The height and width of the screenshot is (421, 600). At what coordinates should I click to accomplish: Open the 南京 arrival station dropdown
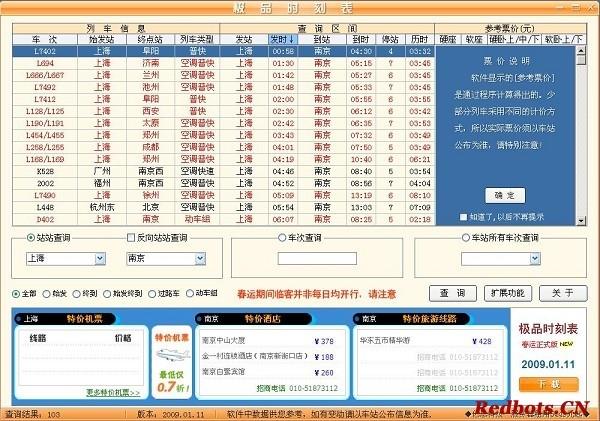[x=200, y=259]
